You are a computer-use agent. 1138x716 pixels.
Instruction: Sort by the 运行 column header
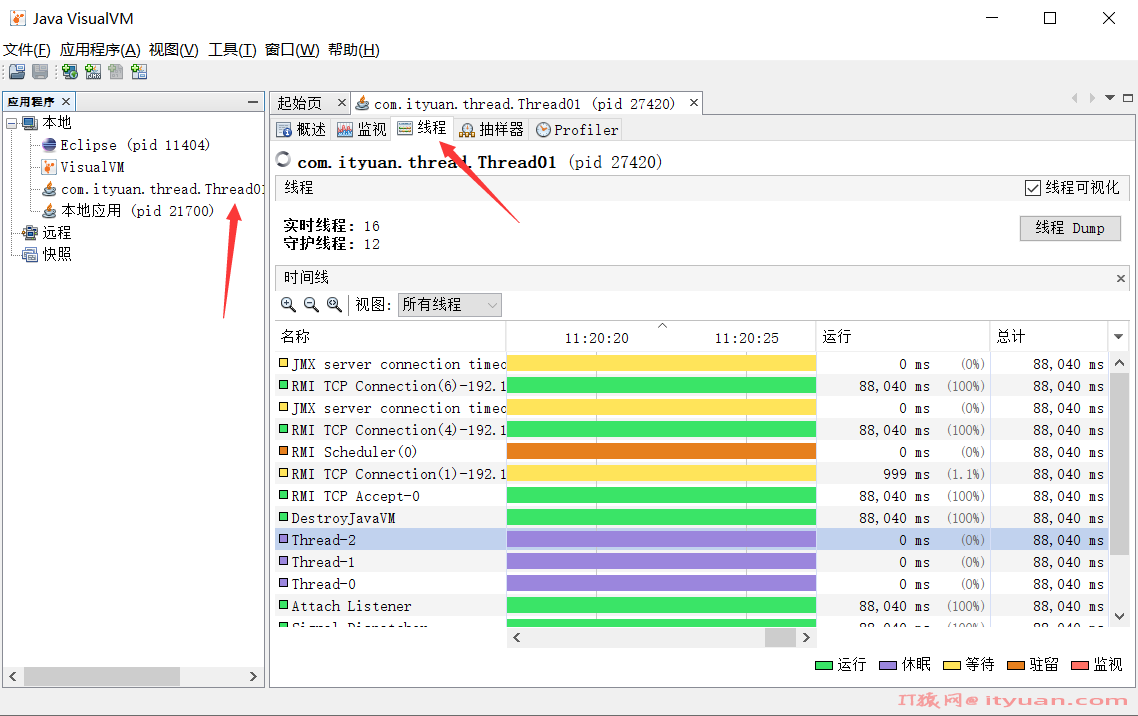point(903,337)
